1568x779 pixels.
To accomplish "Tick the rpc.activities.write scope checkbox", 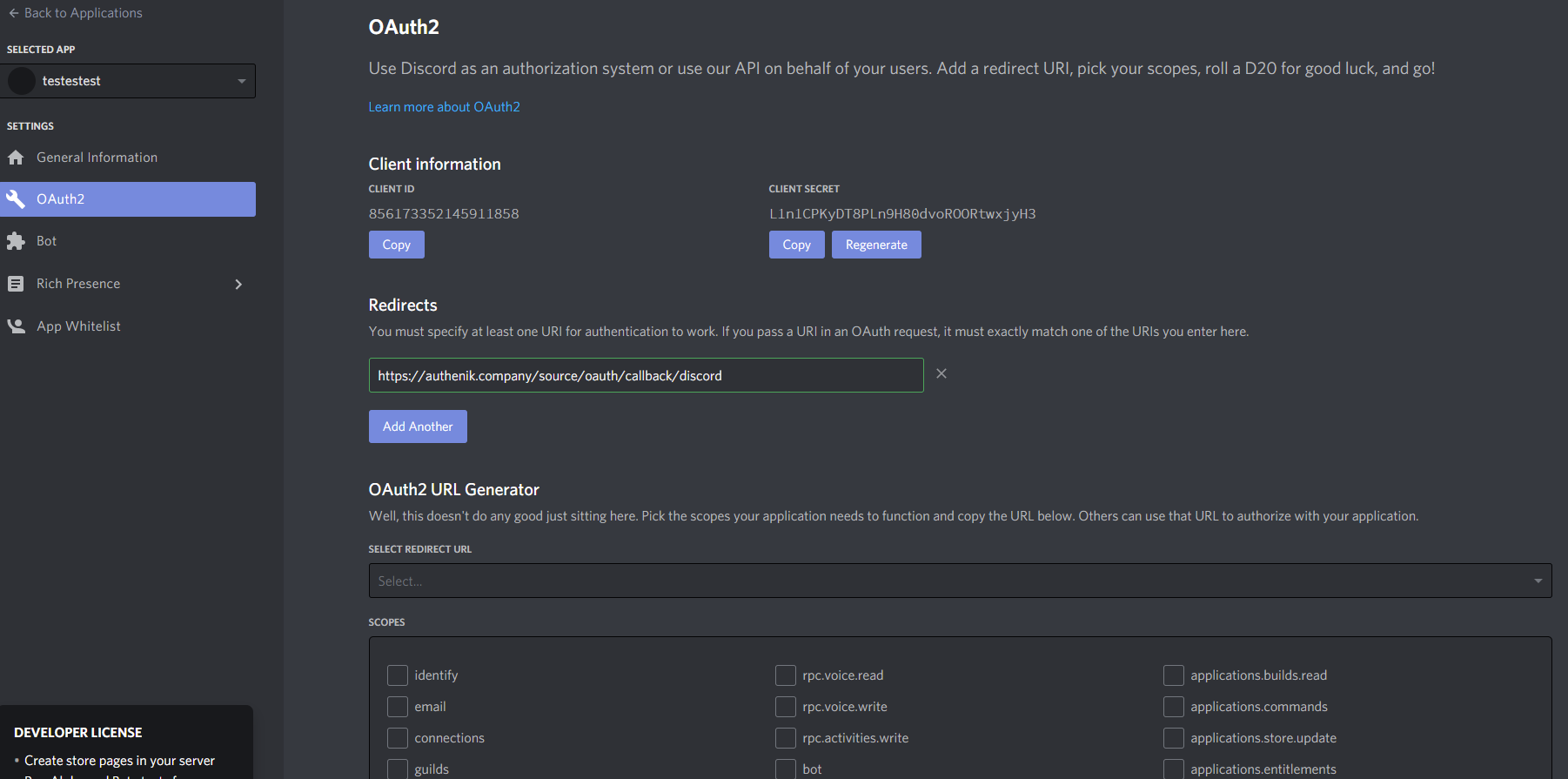I will [x=786, y=738].
